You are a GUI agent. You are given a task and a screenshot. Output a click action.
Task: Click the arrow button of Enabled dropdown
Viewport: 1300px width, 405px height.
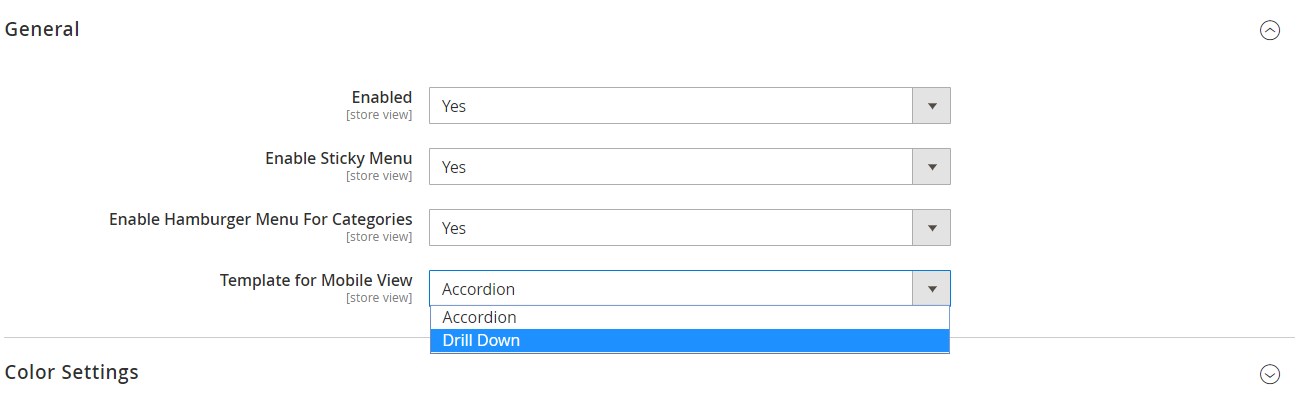932,106
